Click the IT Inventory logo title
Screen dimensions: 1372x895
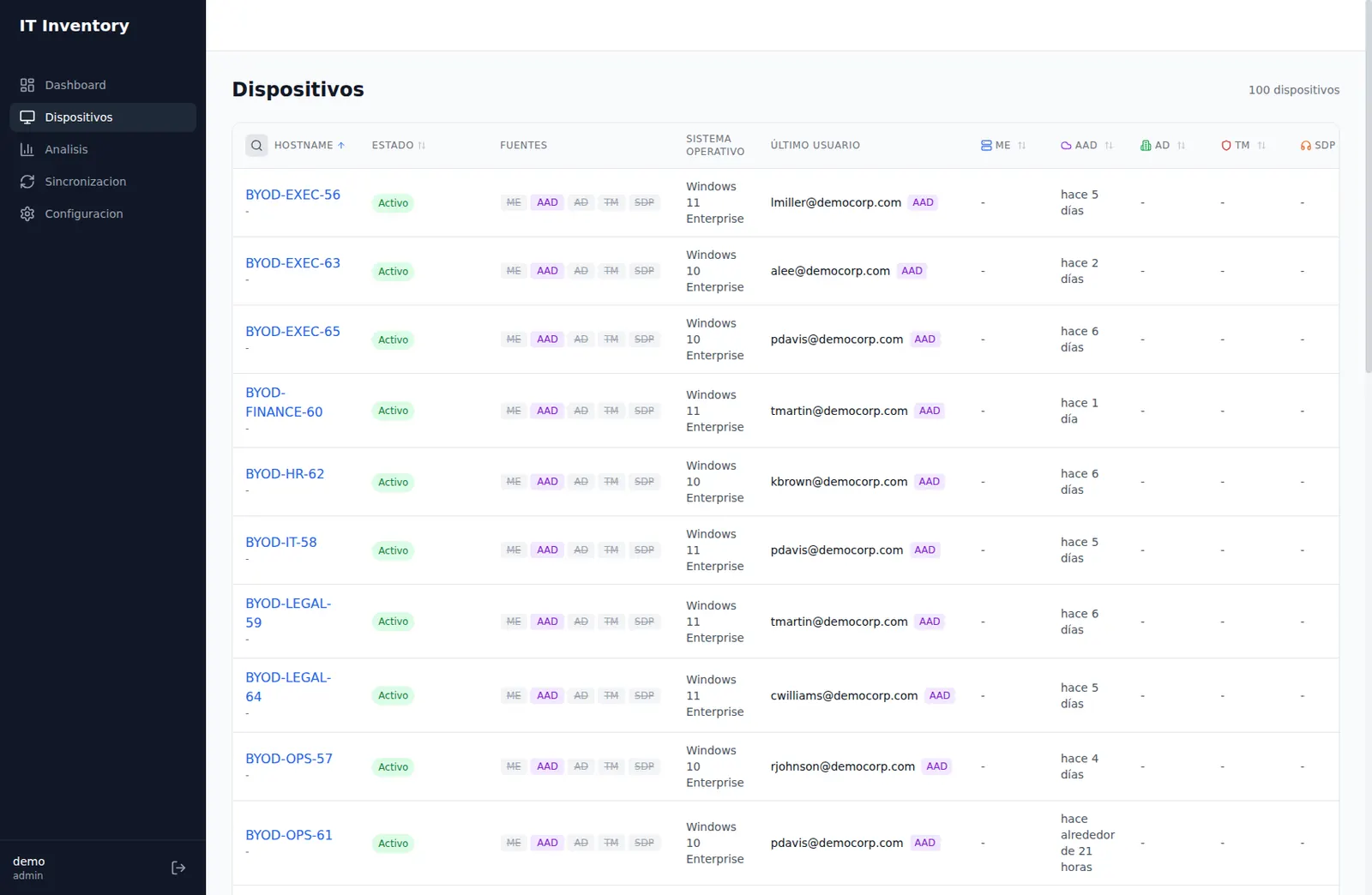(x=75, y=26)
